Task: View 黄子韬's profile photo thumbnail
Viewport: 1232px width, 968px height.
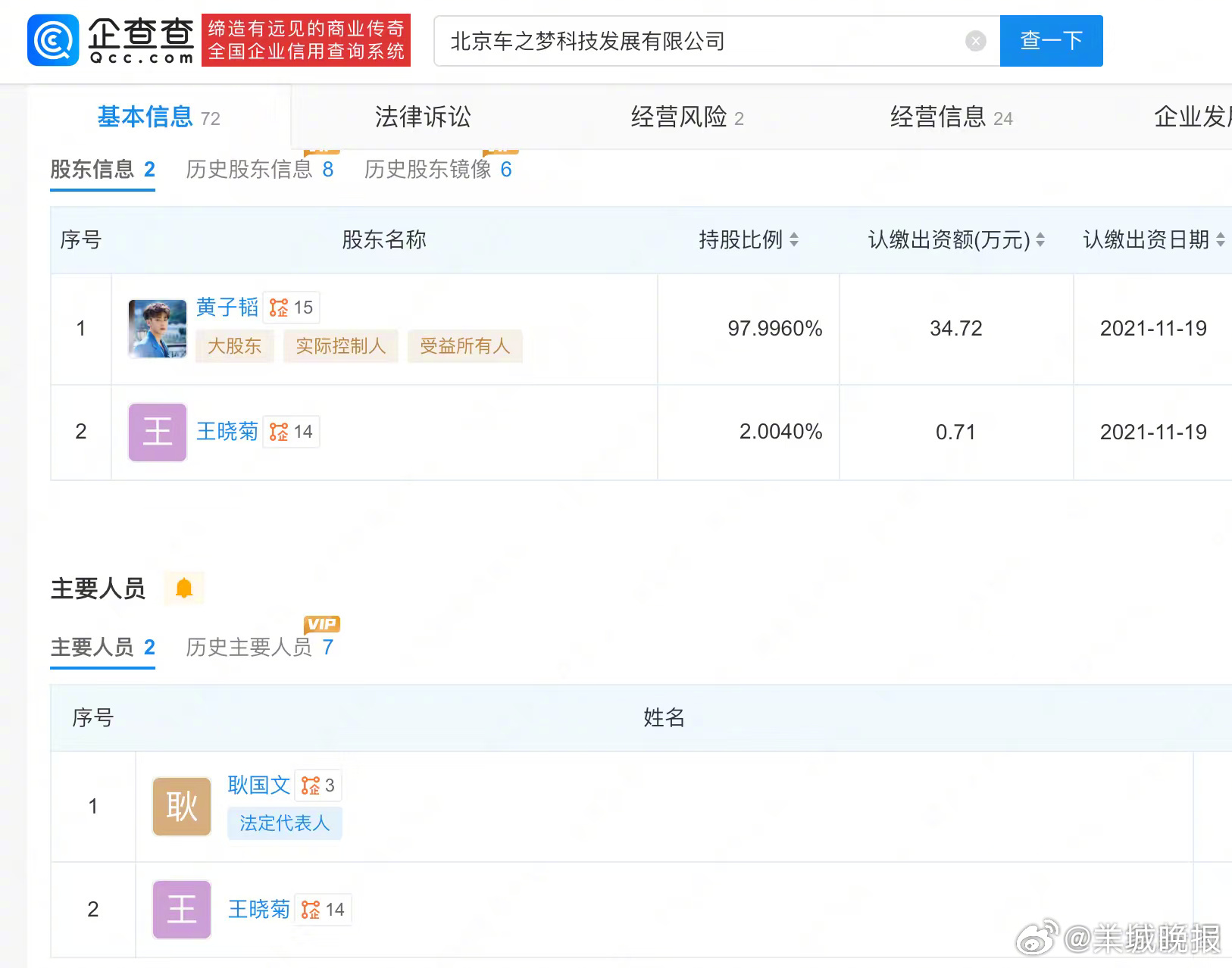Action: click(x=156, y=329)
